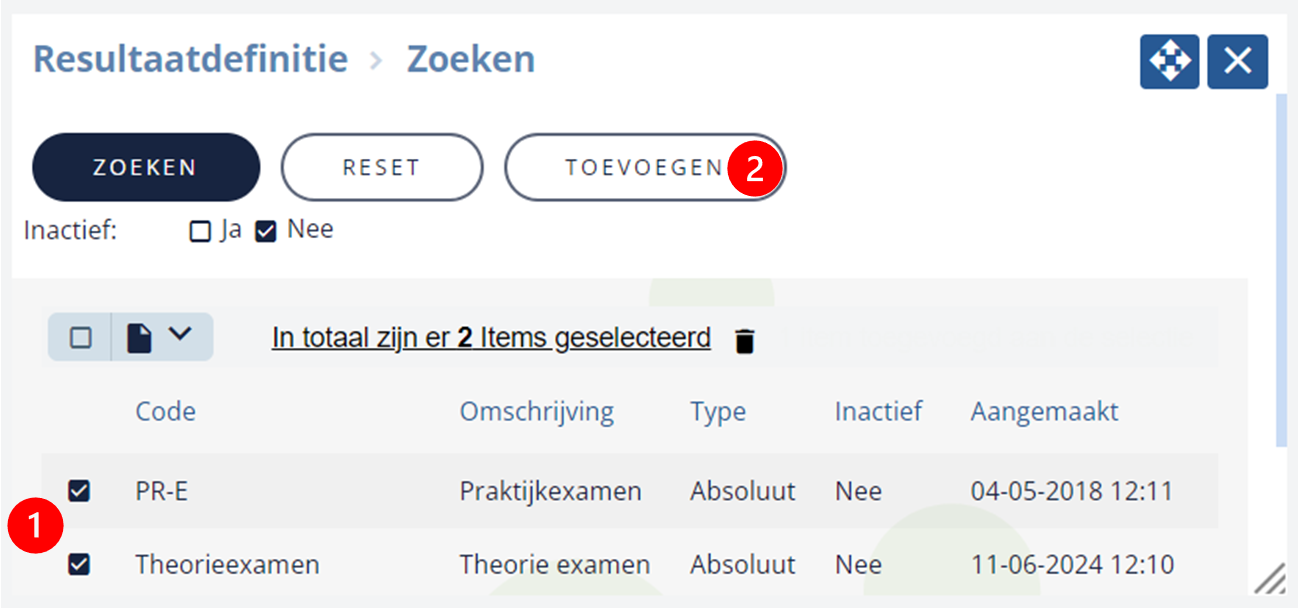This screenshot has height=608, width=1298.
Task: Click the Zoeken button
Action: 146,168
